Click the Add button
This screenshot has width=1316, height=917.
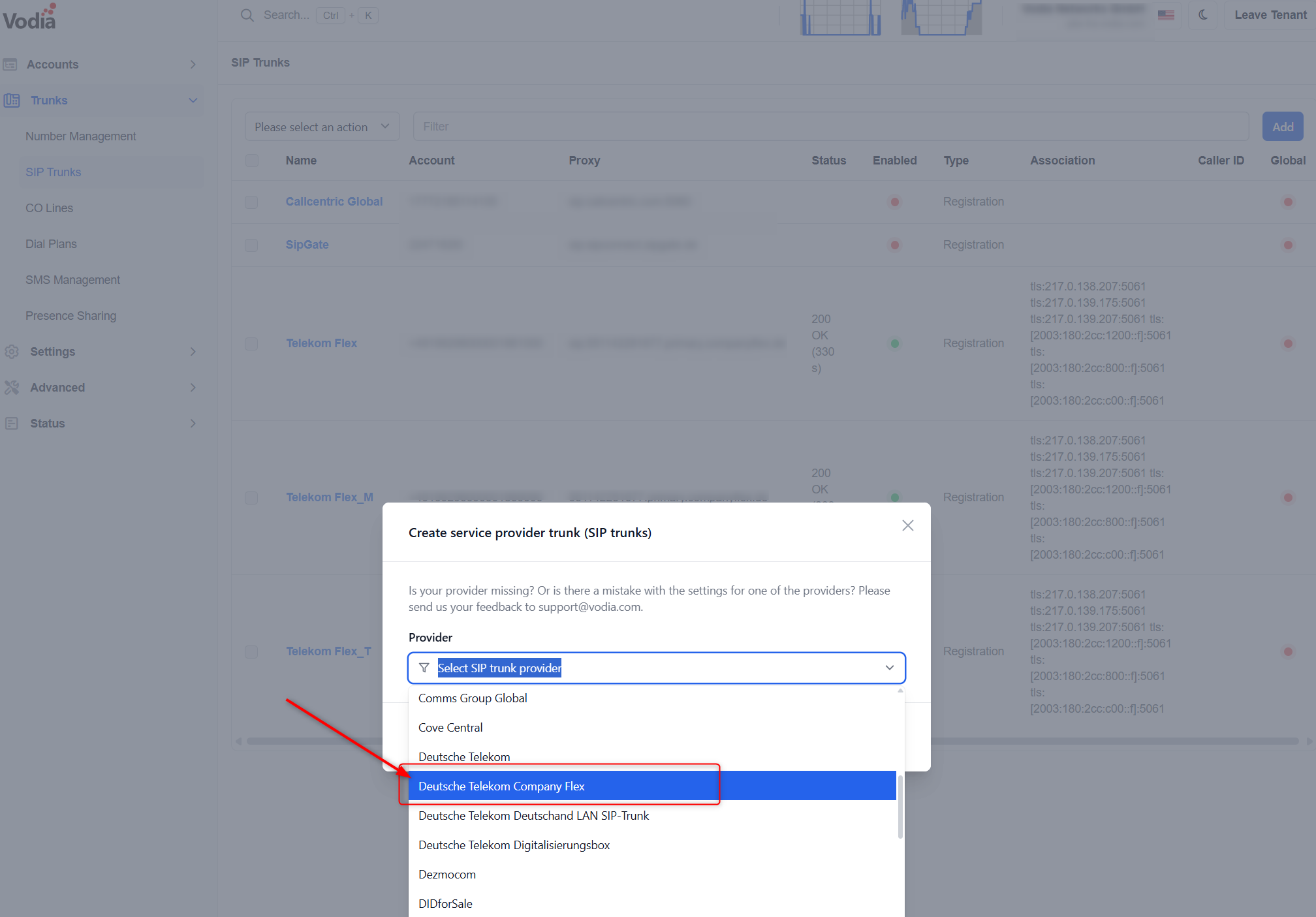tap(1282, 127)
